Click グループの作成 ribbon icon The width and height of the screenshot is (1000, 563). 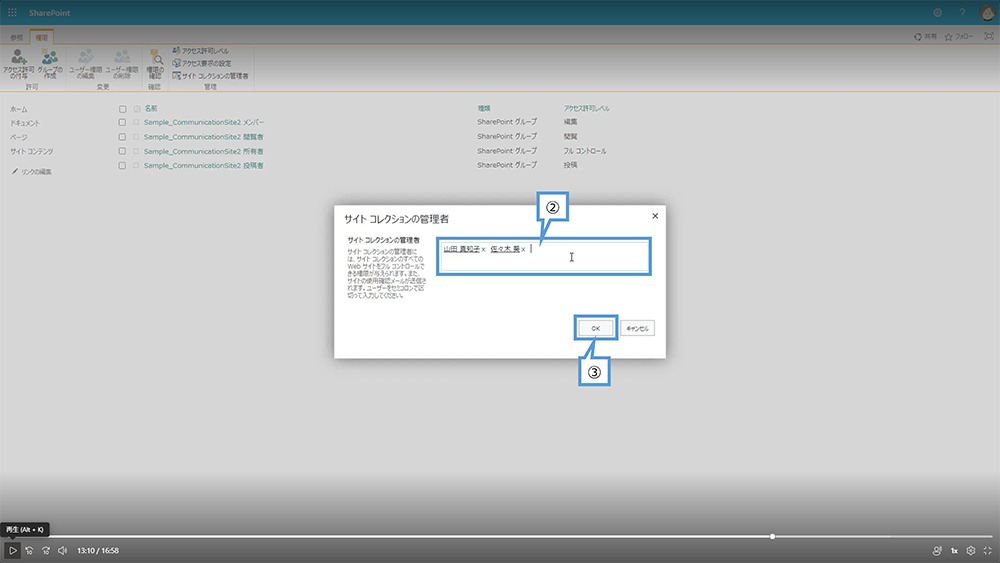pos(50,64)
